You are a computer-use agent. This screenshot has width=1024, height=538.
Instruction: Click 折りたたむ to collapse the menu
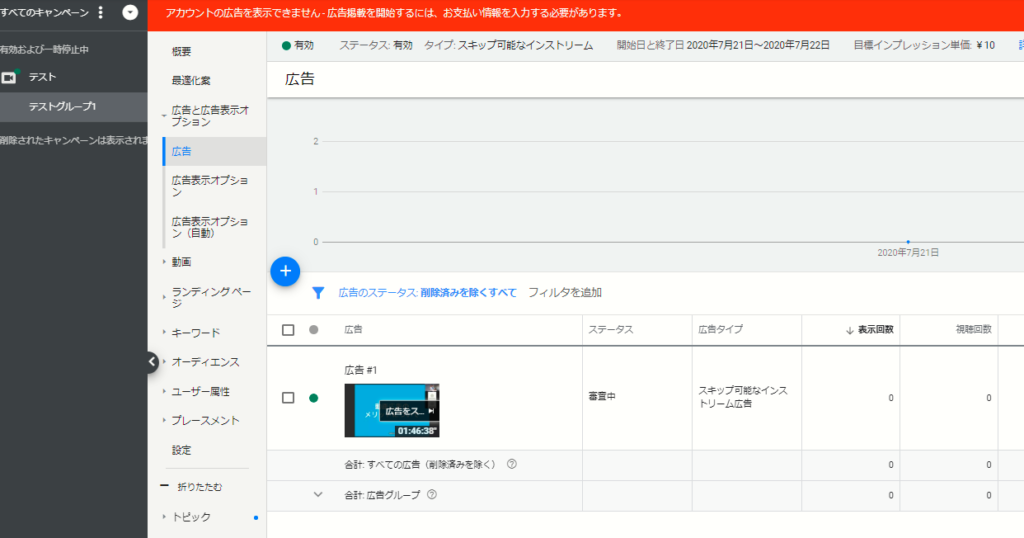point(200,487)
